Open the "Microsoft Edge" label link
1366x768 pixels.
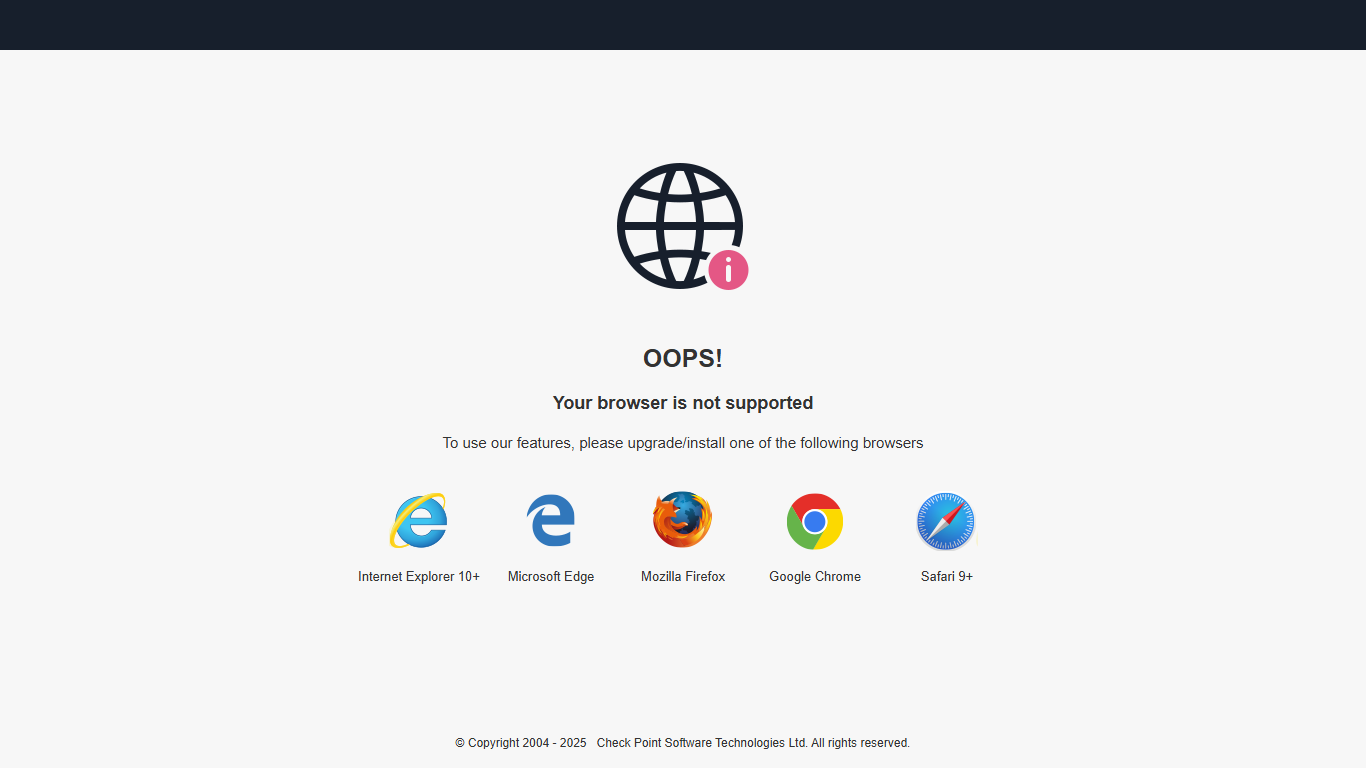tap(551, 577)
